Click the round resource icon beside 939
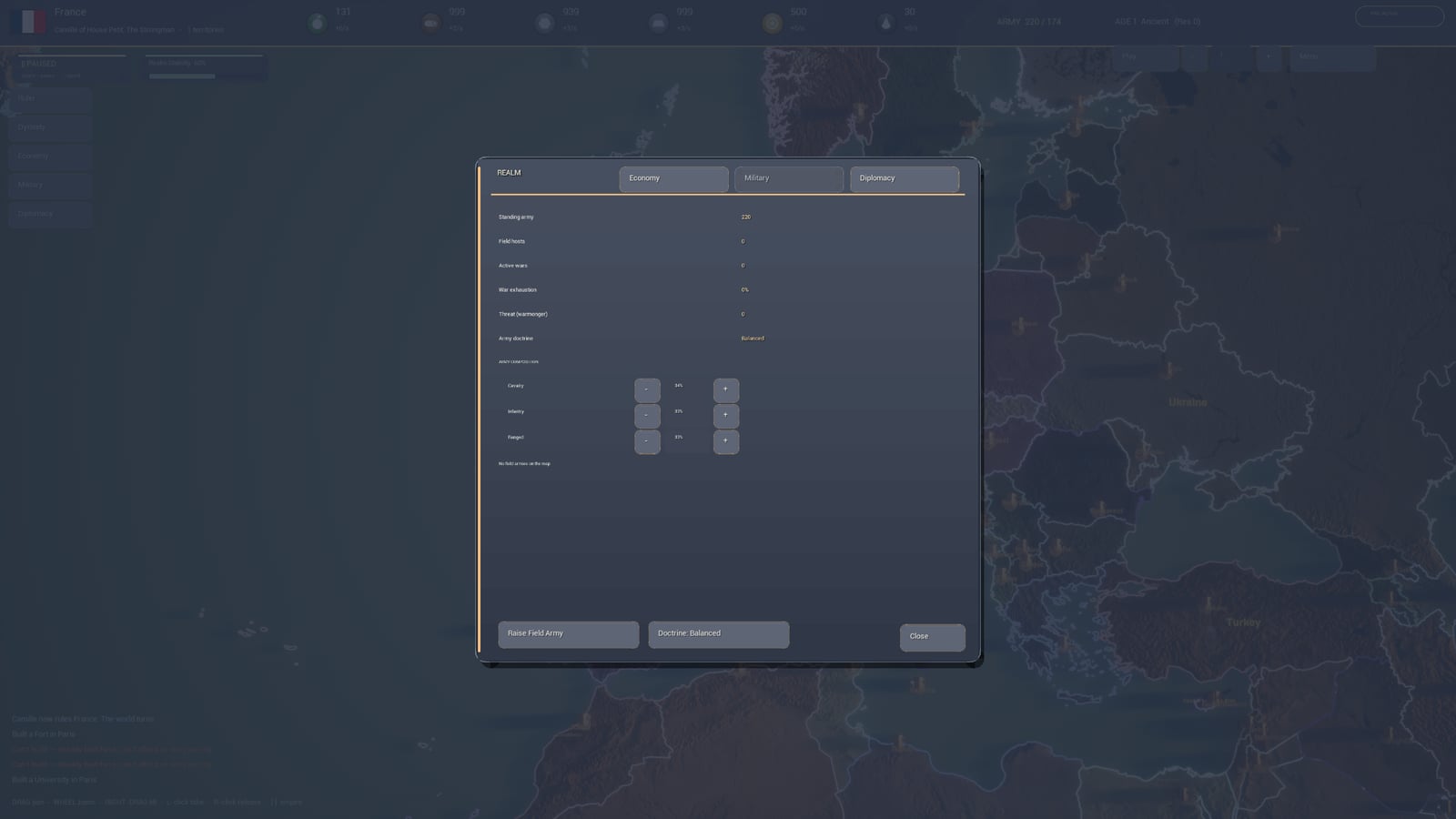Image resolution: width=1456 pixels, height=819 pixels. coord(544,23)
